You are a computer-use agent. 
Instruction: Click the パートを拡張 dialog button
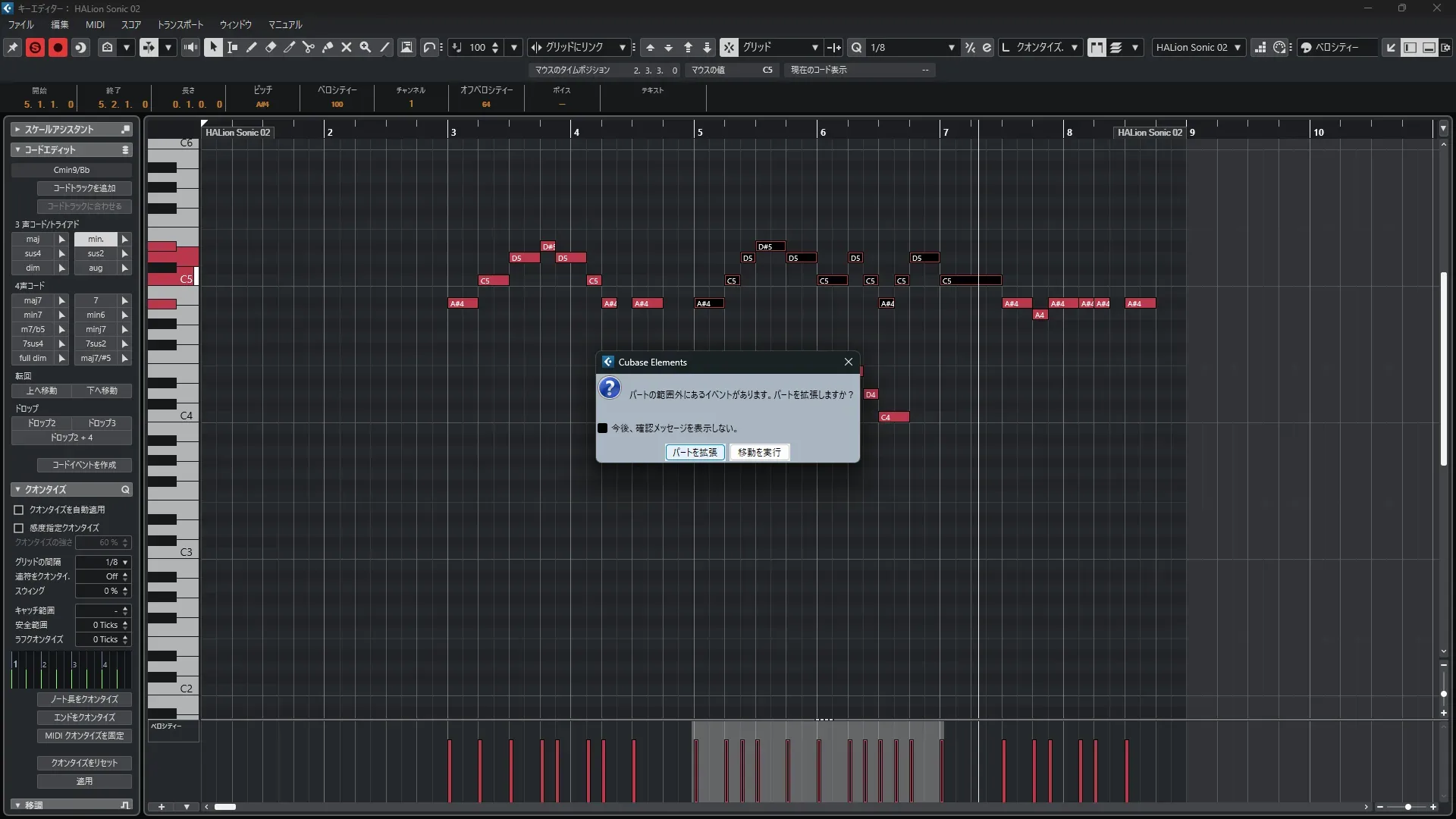[695, 453]
